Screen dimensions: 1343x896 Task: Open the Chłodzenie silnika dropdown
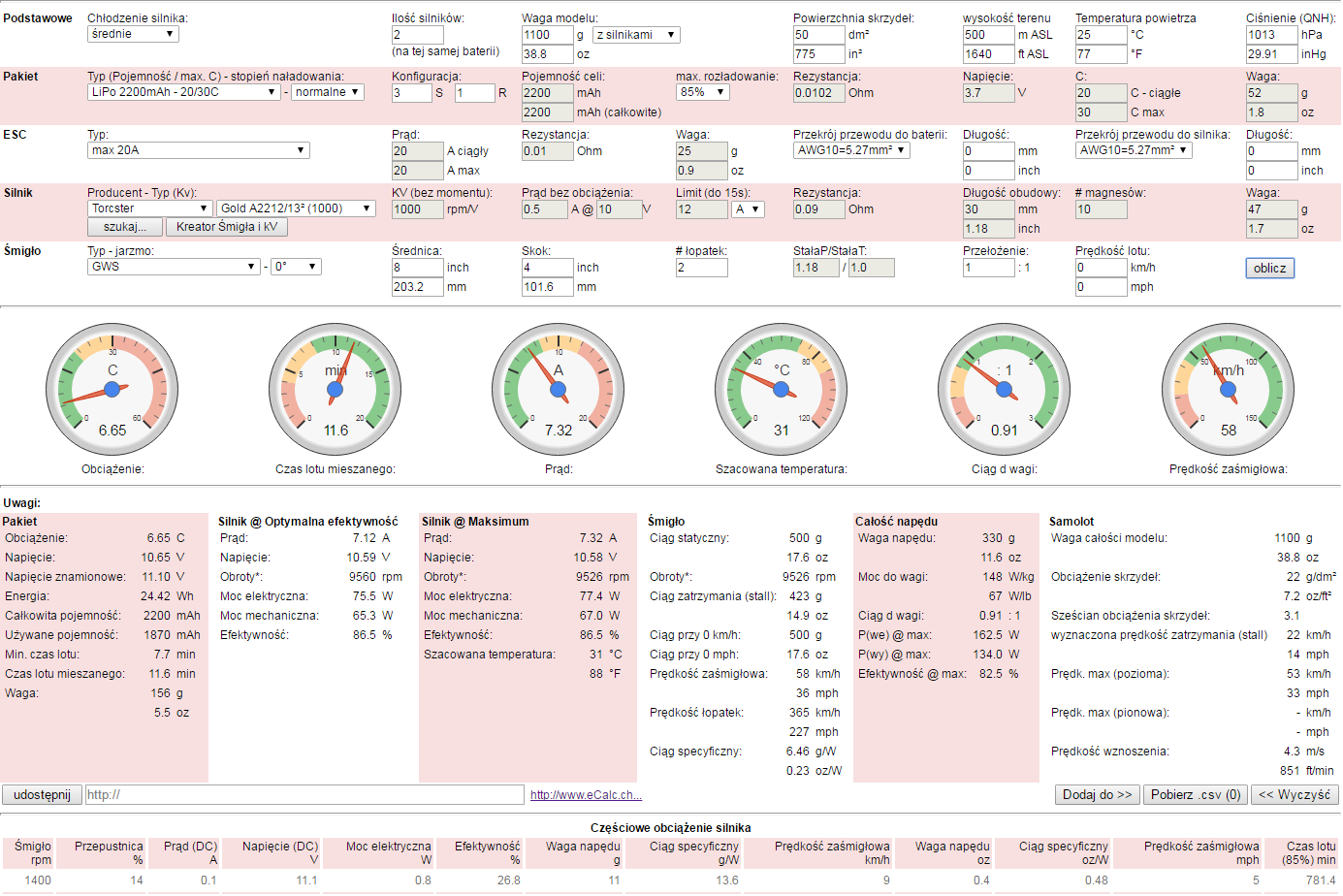coord(133,34)
